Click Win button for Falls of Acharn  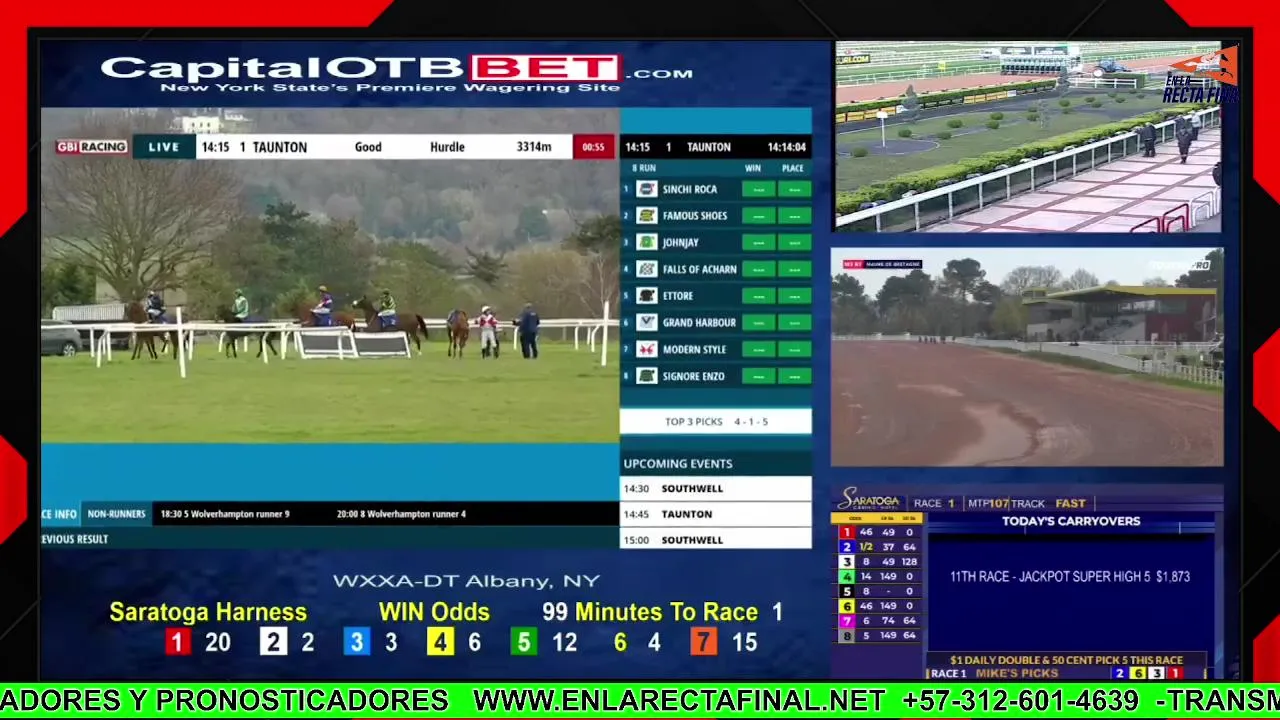pos(758,269)
